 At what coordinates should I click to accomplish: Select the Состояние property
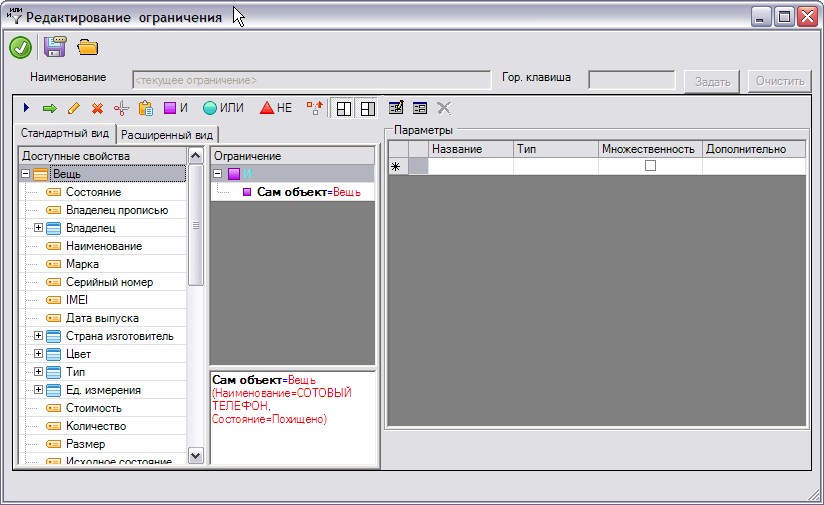(x=94, y=192)
